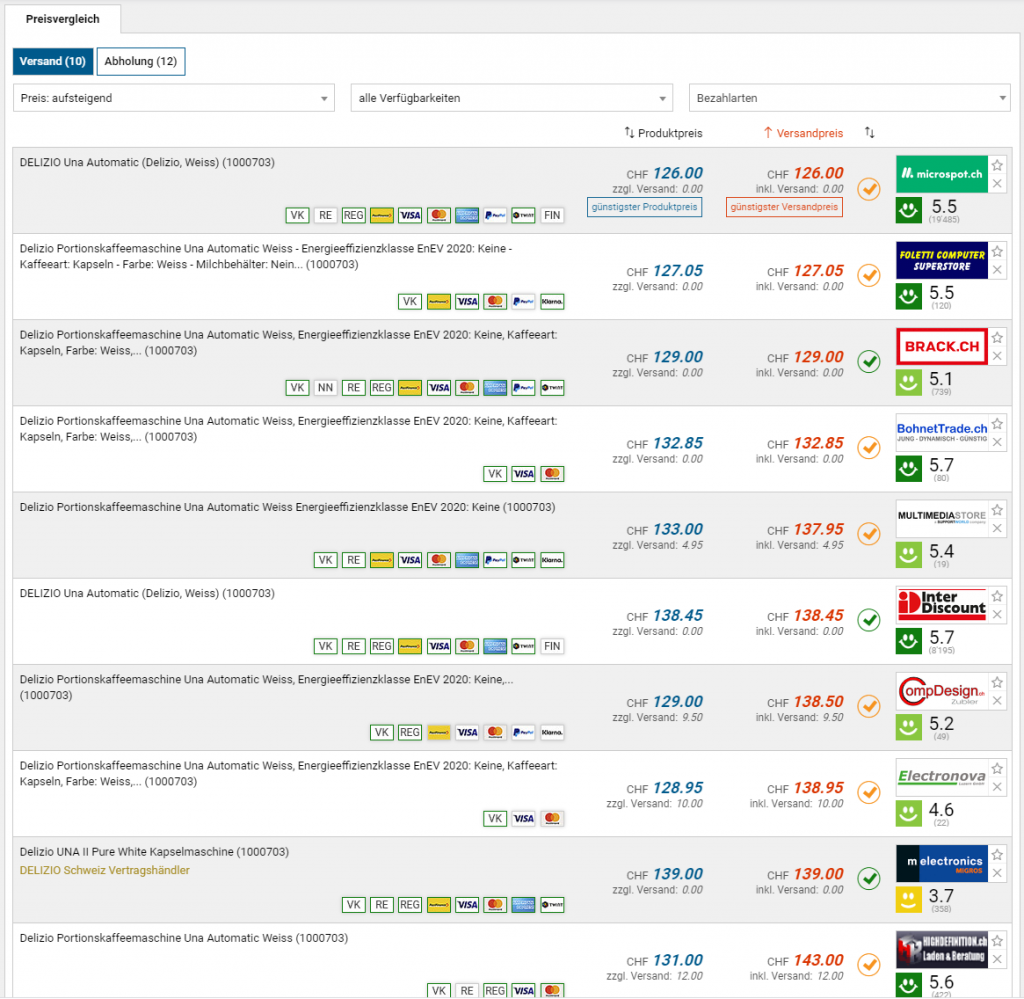Click the green availability checkmark for BRACK.CH
1024x999 pixels.
[869, 362]
